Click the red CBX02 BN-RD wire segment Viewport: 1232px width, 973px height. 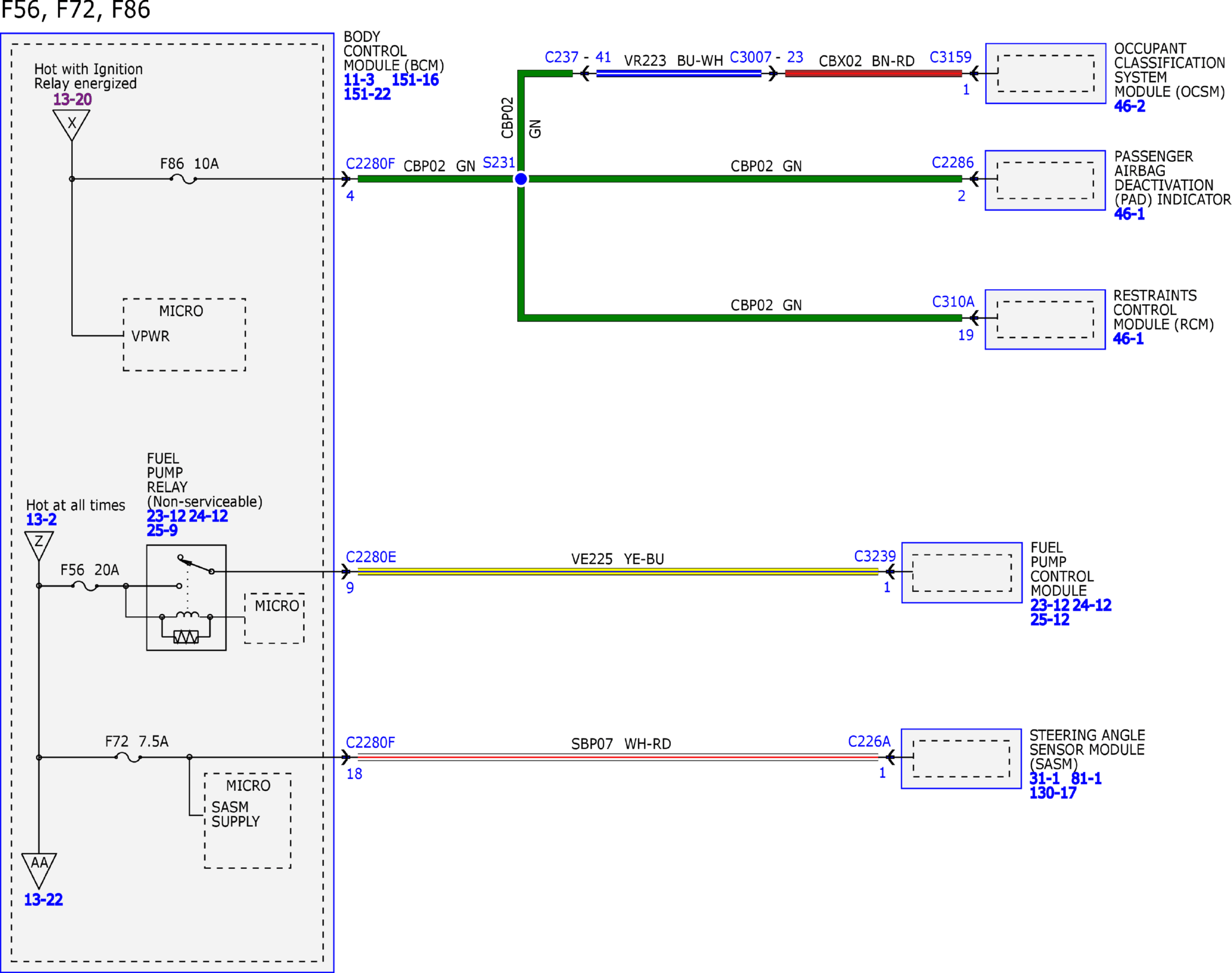872,73
